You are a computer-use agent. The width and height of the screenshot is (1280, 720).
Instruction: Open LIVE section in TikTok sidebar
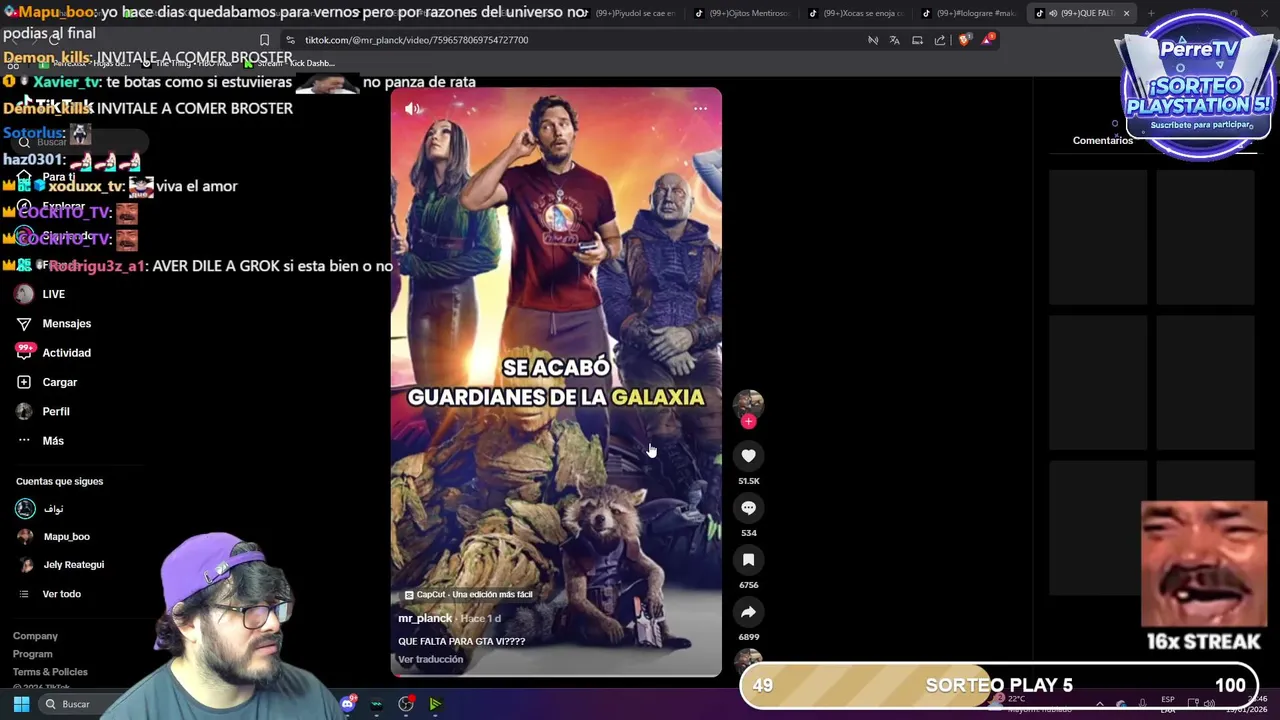point(53,294)
